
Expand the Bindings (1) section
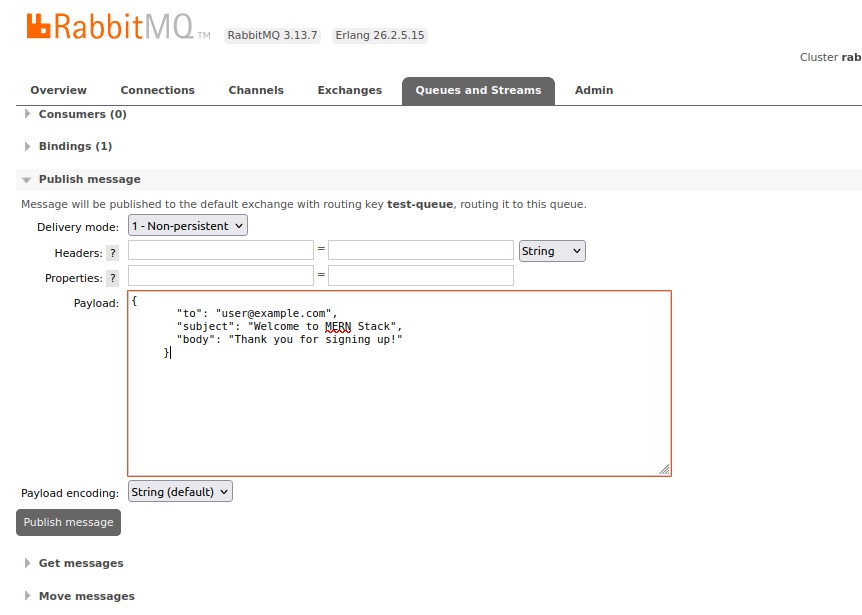(x=75, y=146)
